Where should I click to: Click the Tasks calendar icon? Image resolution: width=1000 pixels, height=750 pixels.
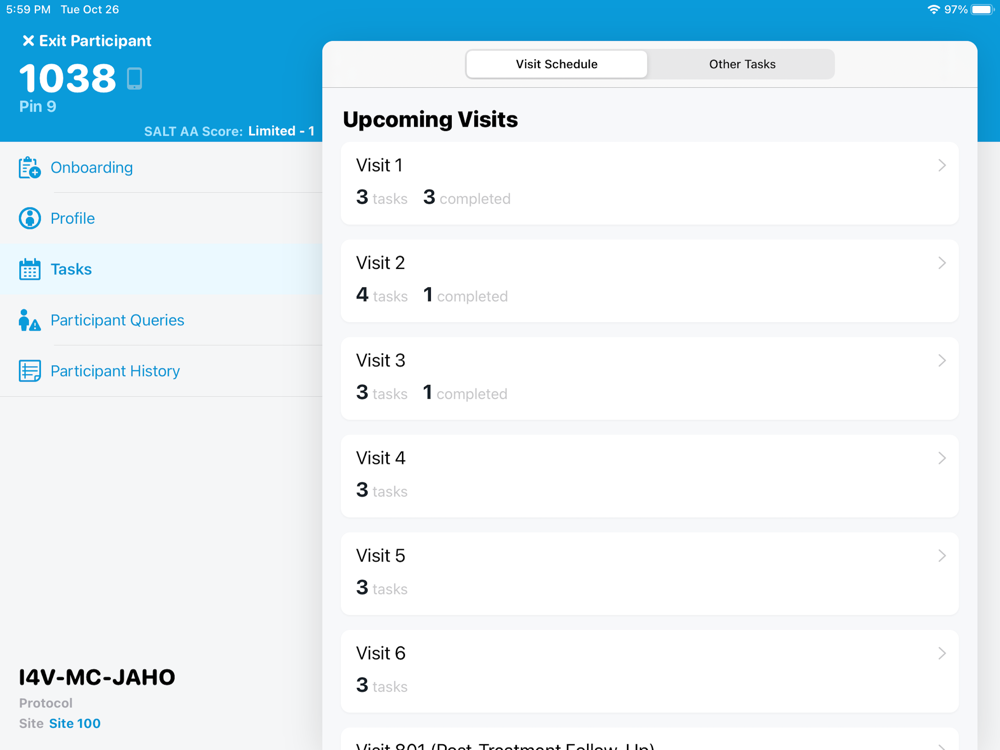29,269
